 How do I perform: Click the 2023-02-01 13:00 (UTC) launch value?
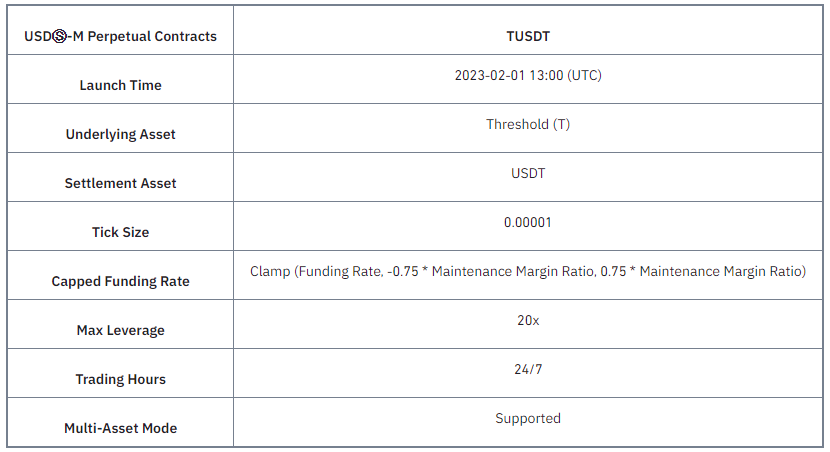528,76
